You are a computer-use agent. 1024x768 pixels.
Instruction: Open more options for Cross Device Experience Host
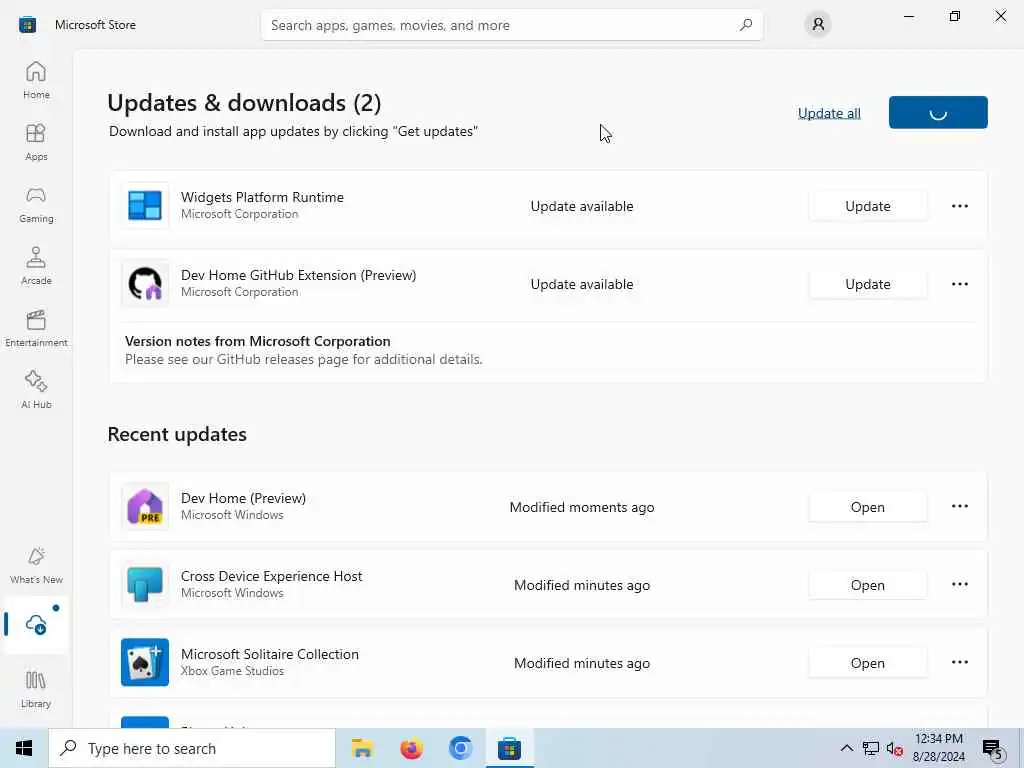click(959, 584)
